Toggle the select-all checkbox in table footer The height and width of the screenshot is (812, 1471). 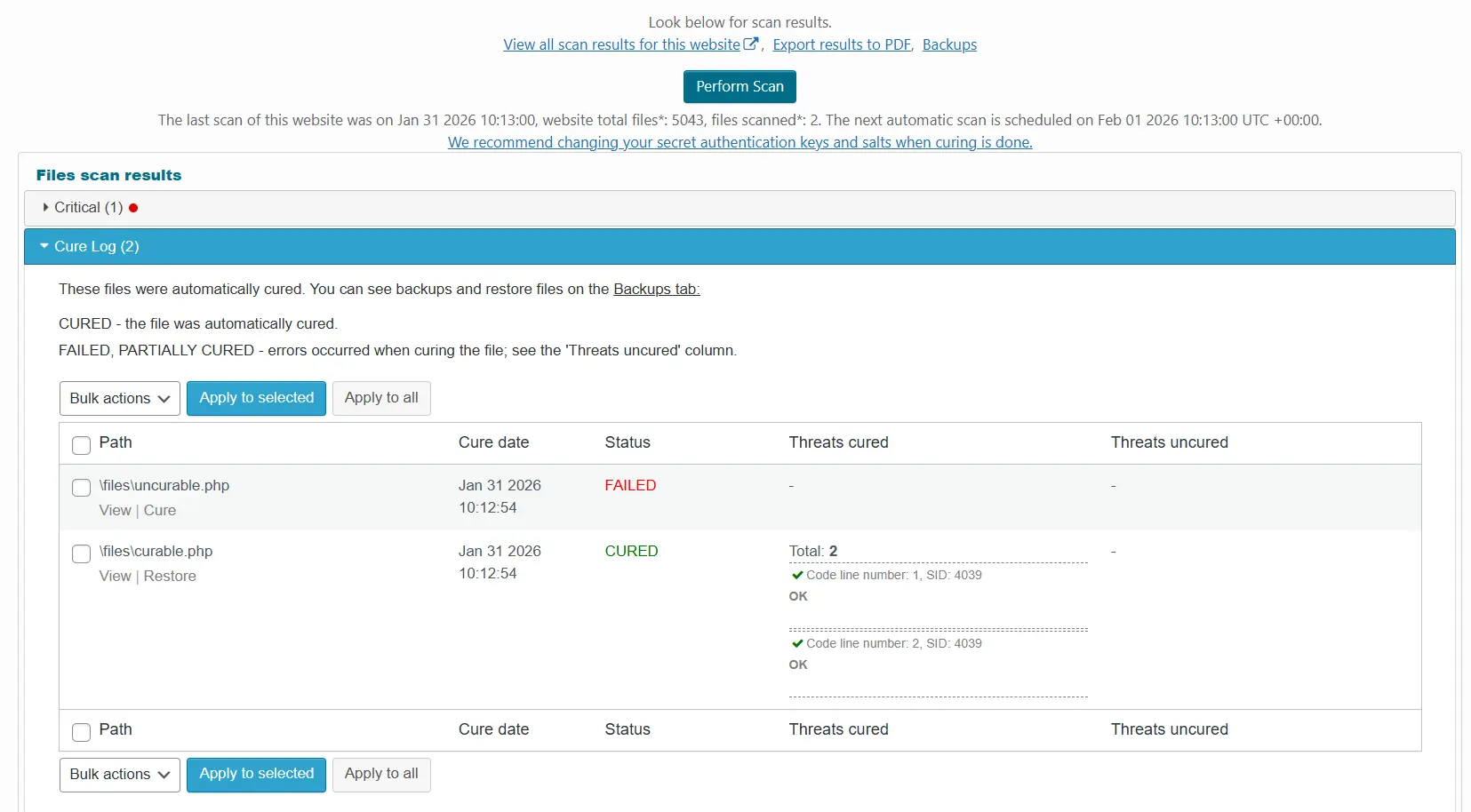point(81,731)
